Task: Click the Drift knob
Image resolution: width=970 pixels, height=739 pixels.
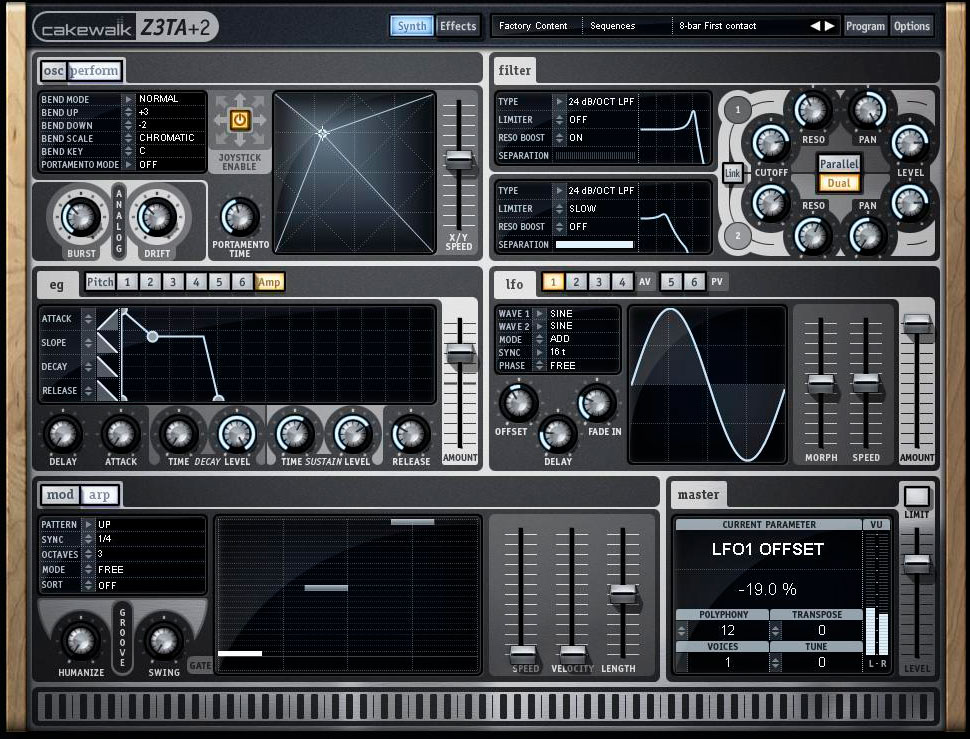Action: [x=157, y=216]
